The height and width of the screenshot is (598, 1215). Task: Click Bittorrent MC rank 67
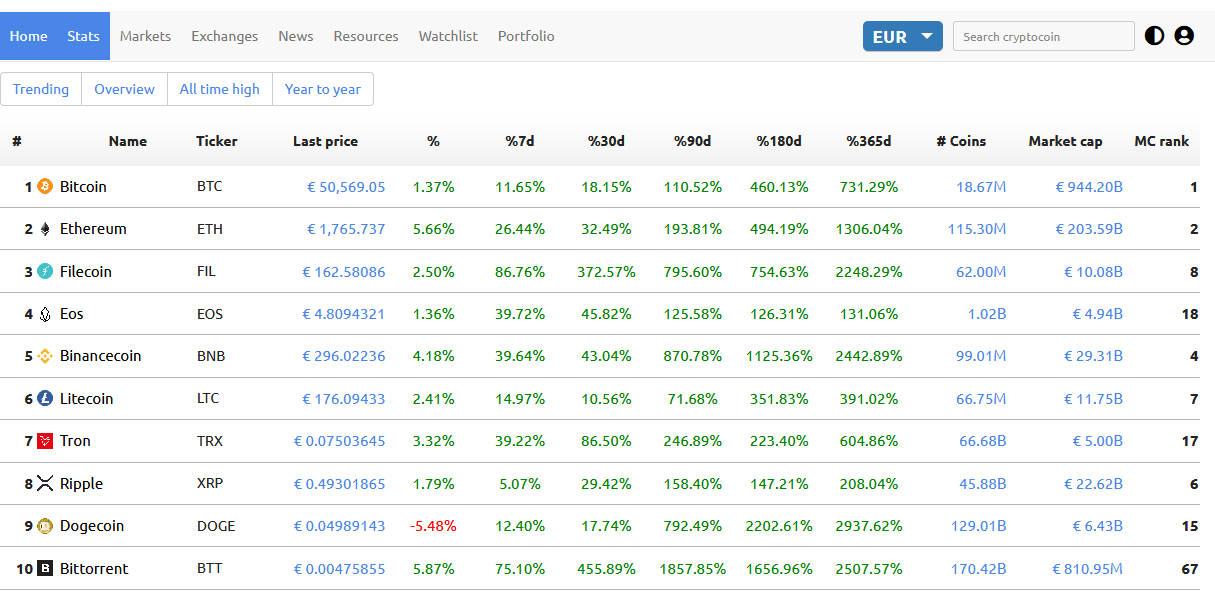pos(1189,568)
